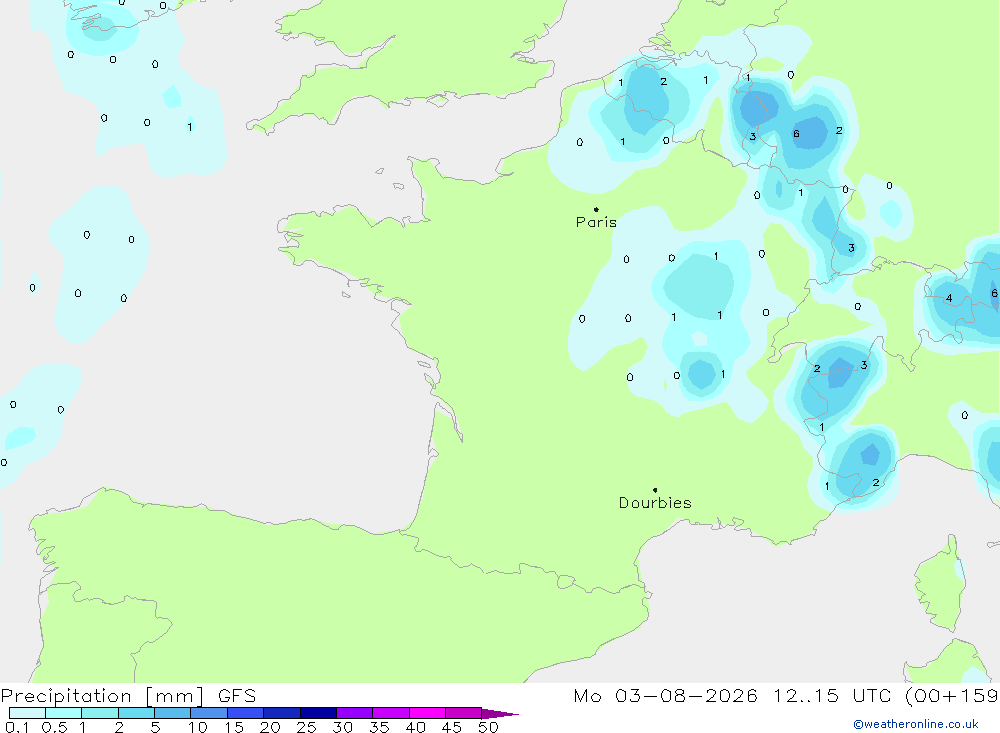1000x733 pixels.
Task: Click the Dourbies location label
Action: (655, 503)
